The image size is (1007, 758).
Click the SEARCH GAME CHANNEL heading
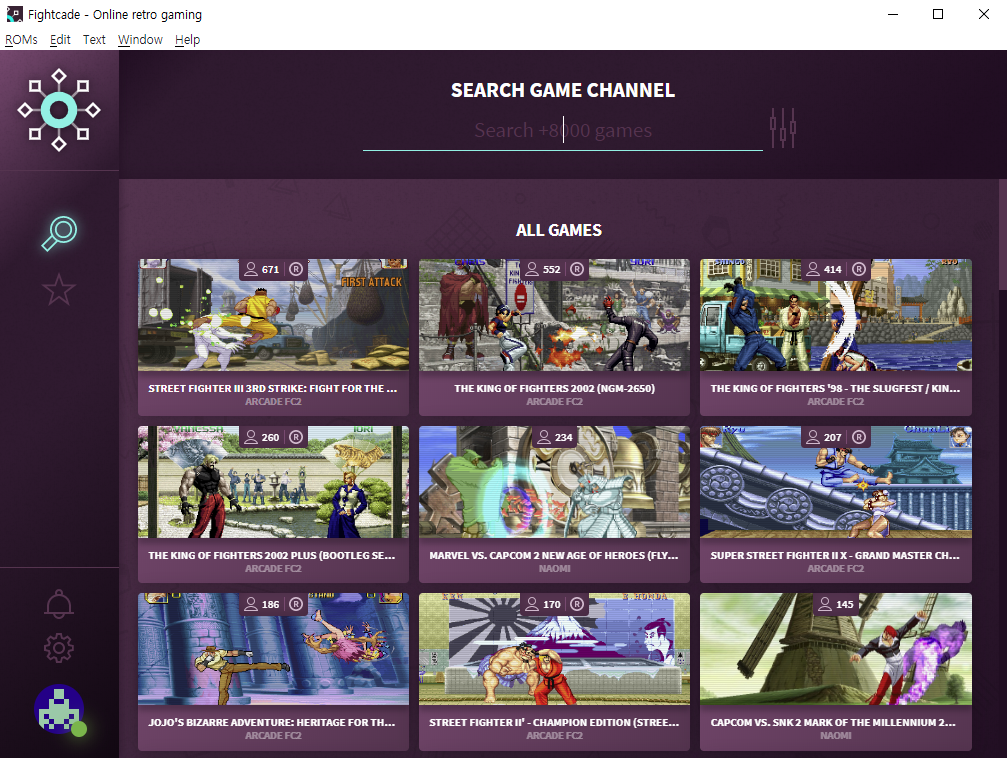click(563, 90)
